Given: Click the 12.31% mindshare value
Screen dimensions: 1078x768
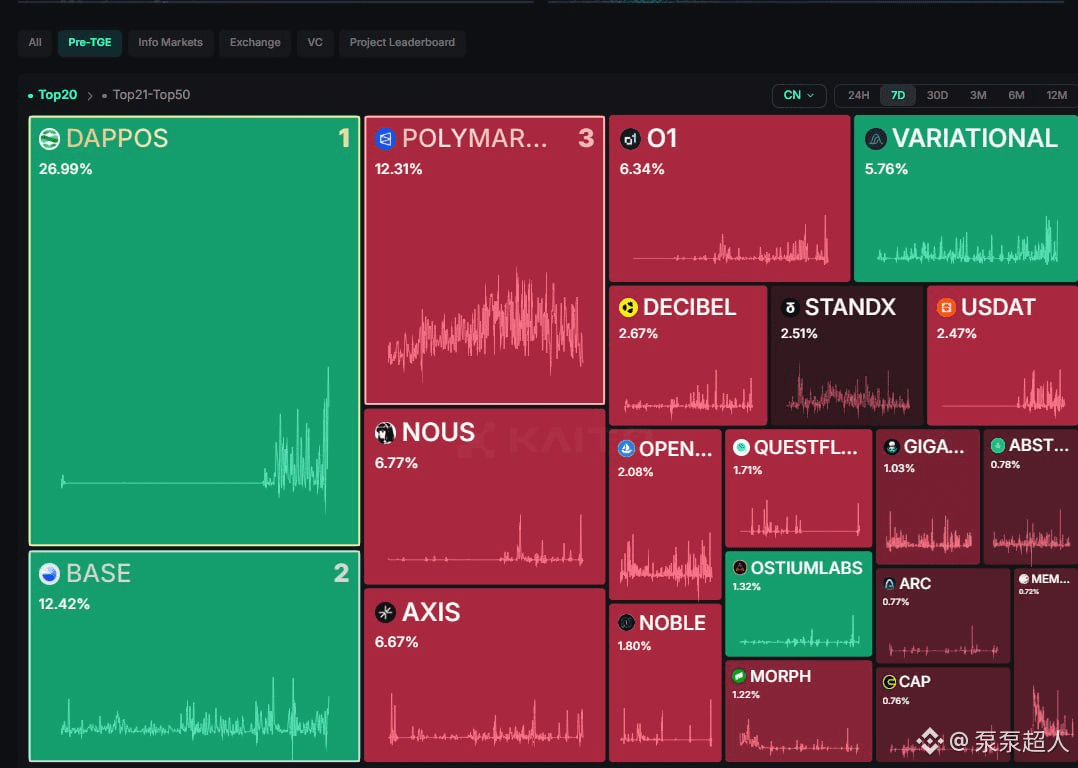Looking at the screenshot, I should tap(398, 169).
